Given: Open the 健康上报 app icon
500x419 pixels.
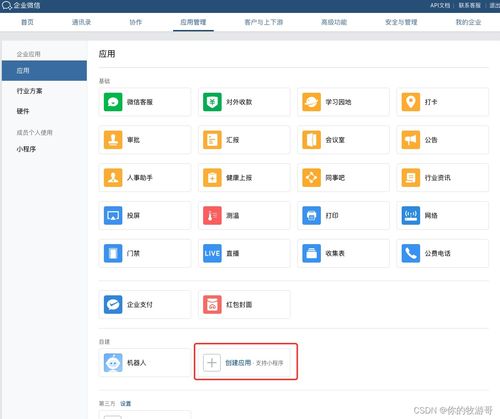Looking at the screenshot, I should 212,178.
